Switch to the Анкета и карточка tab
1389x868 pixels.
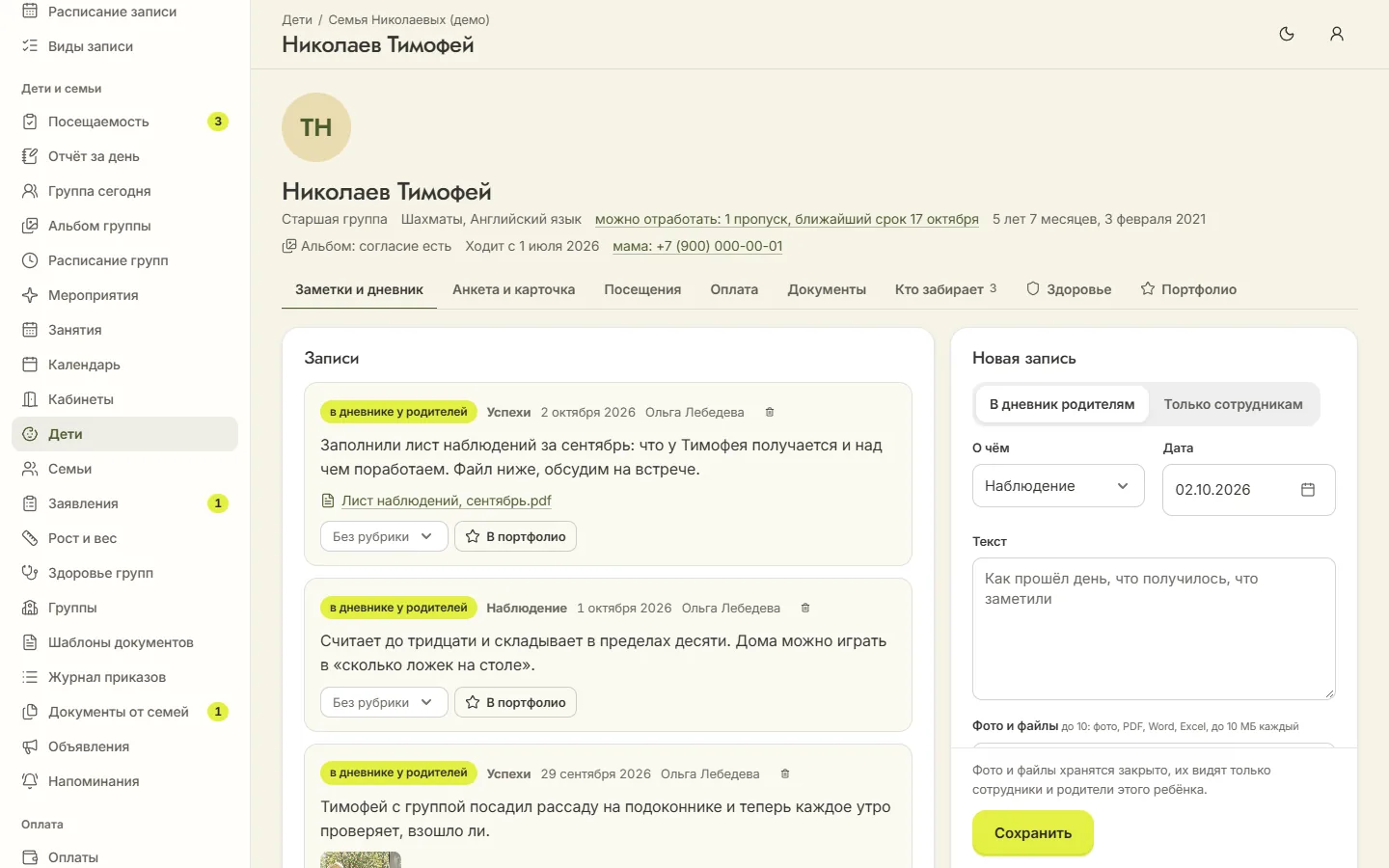coord(514,289)
